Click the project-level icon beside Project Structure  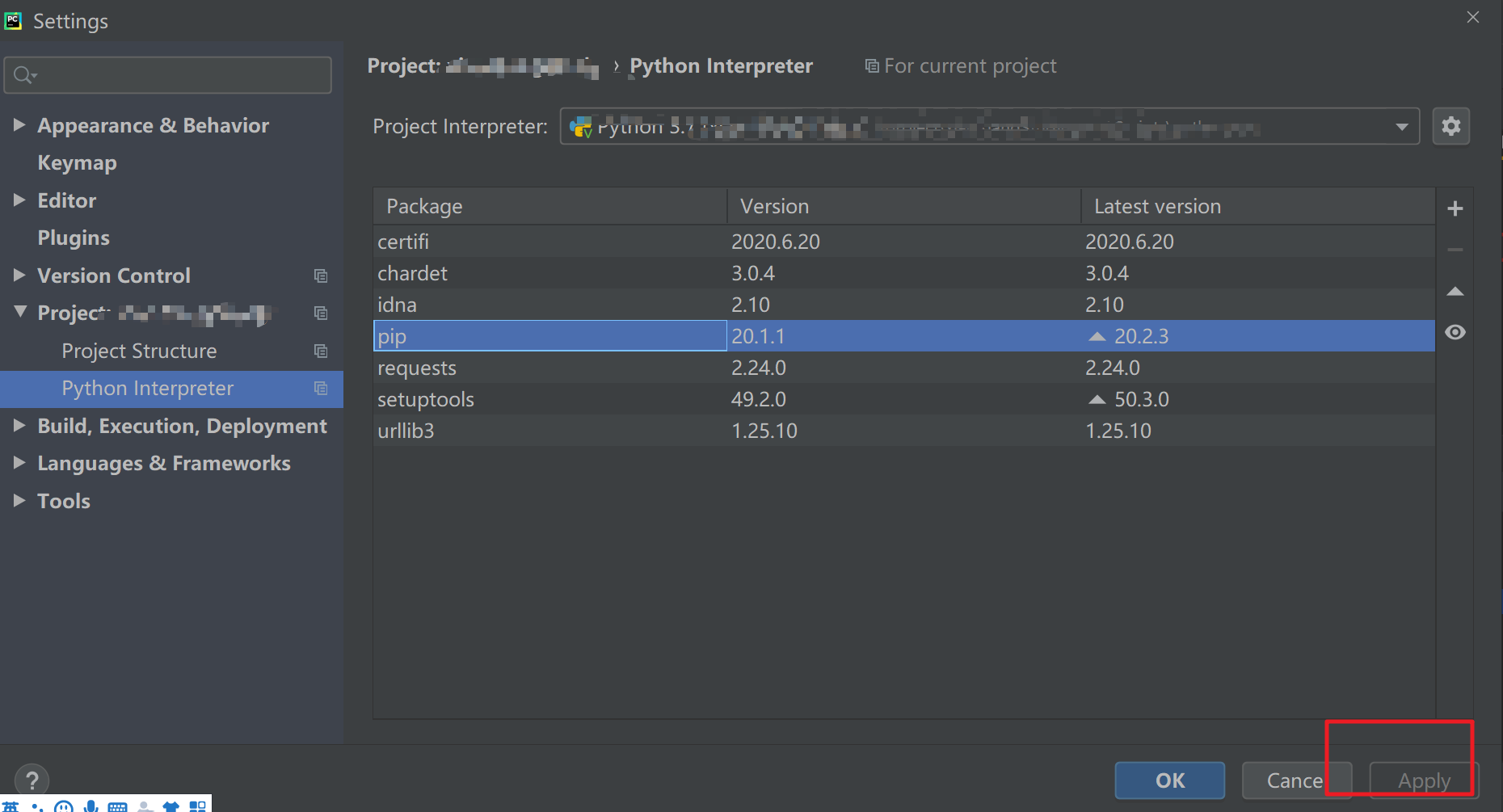tap(321, 351)
